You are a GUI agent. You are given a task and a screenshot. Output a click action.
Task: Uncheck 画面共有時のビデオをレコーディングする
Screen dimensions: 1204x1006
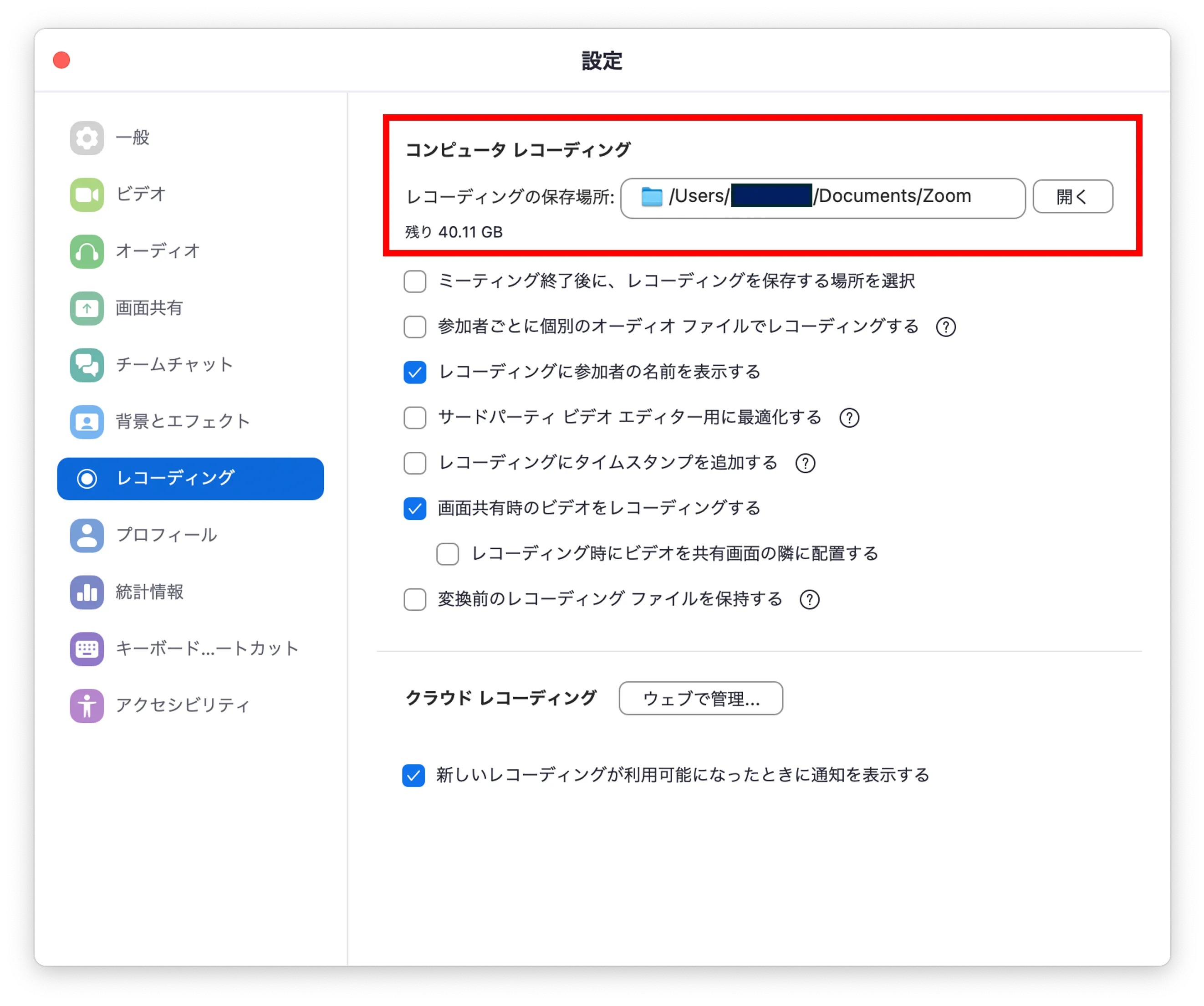tap(414, 508)
